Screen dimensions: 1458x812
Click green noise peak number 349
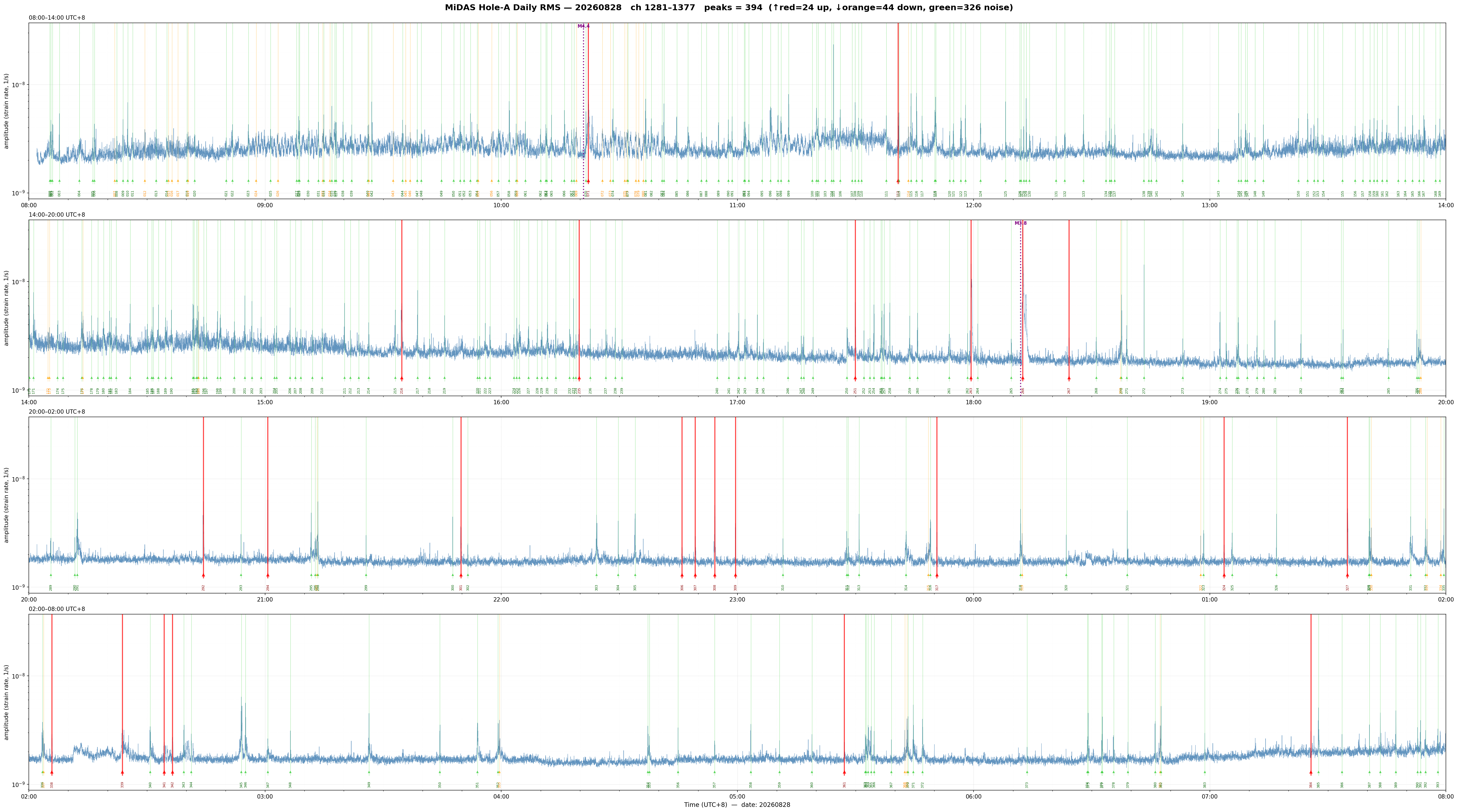click(x=369, y=785)
